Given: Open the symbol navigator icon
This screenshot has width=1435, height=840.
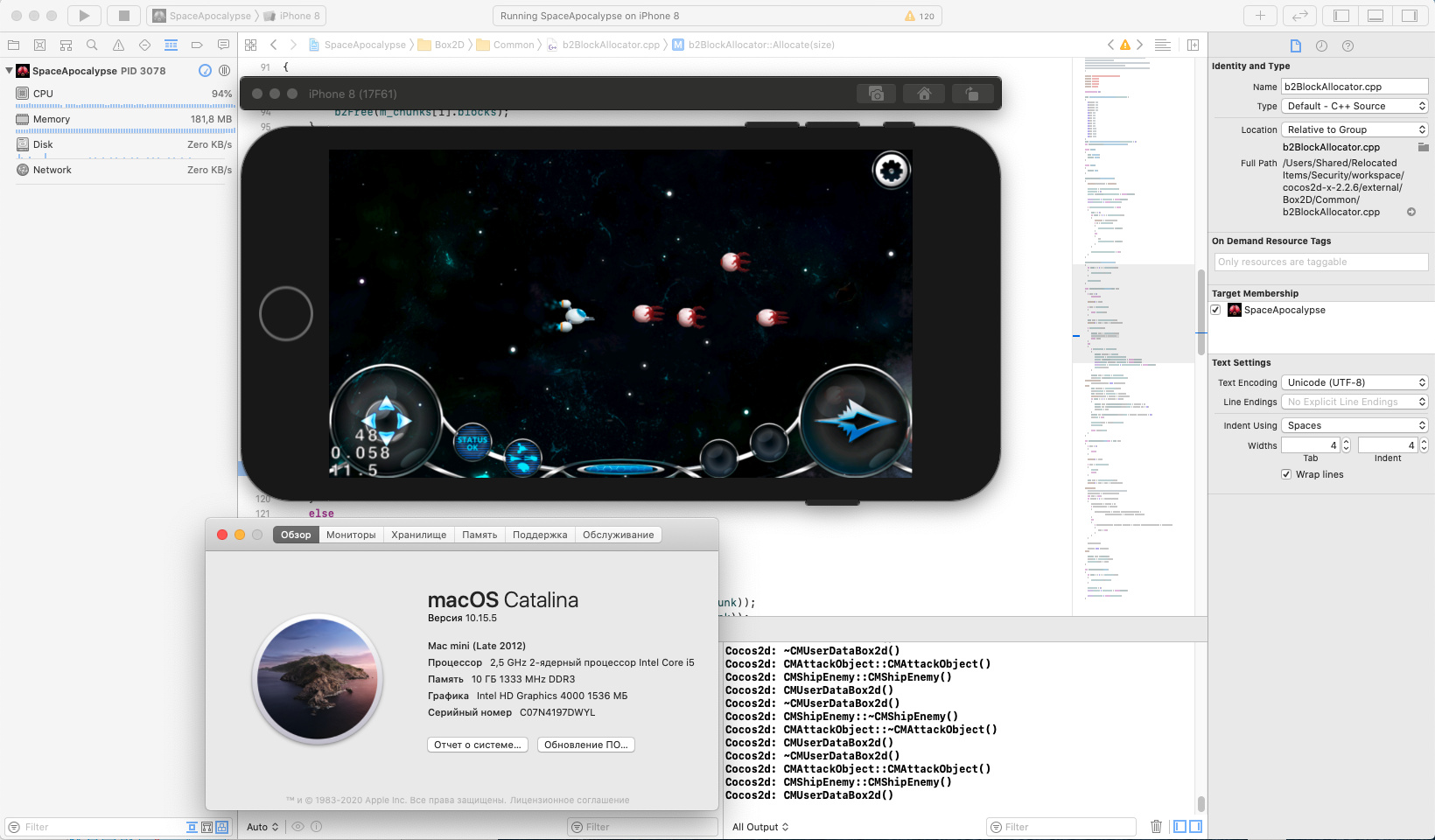Looking at the screenshot, I should (x=66, y=45).
